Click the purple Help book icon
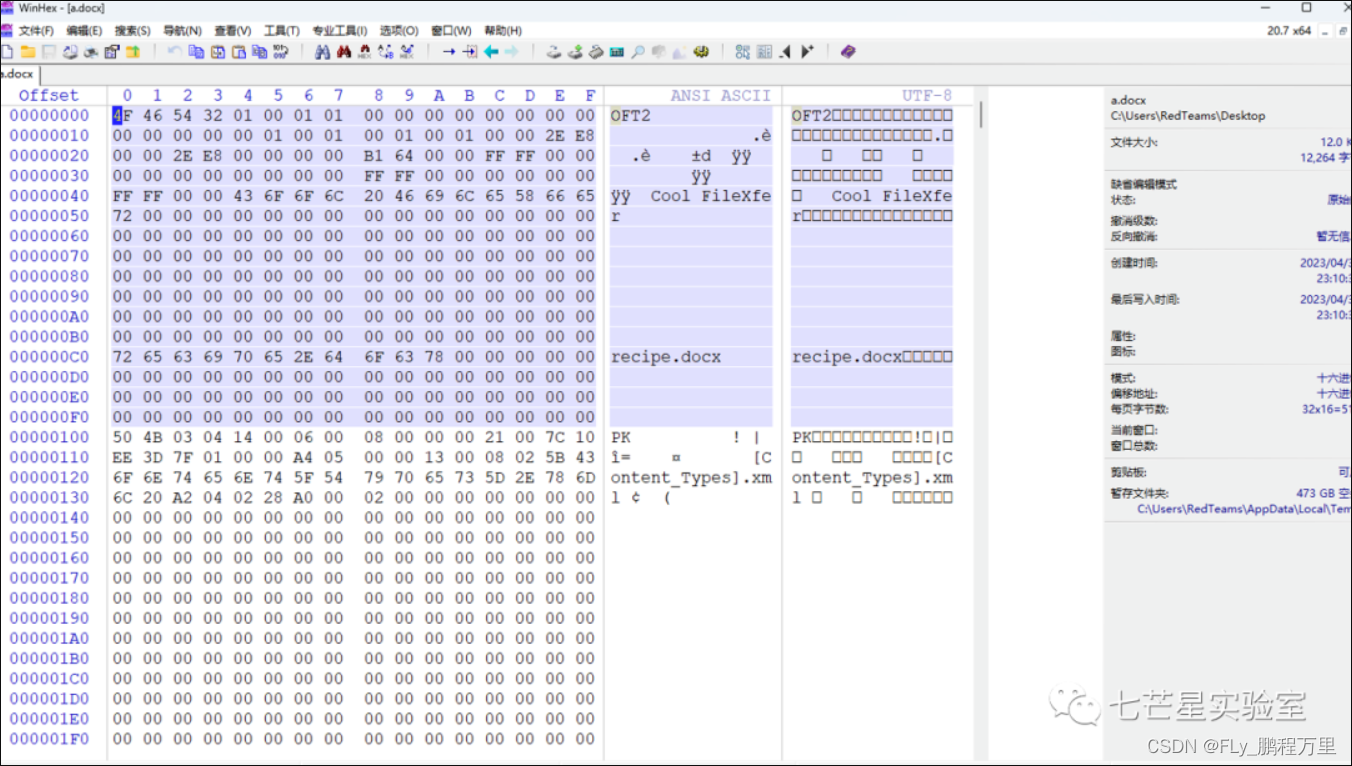 (848, 51)
